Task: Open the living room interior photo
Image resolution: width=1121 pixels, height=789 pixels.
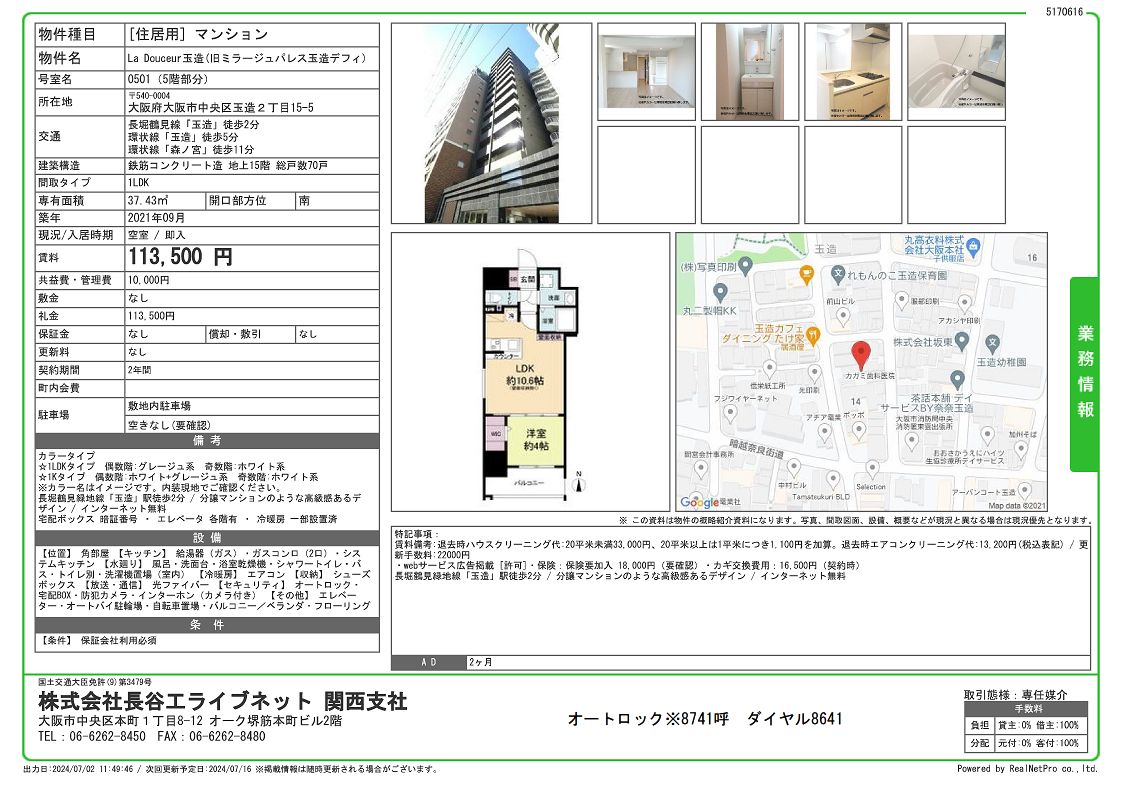Action: click(x=647, y=70)
